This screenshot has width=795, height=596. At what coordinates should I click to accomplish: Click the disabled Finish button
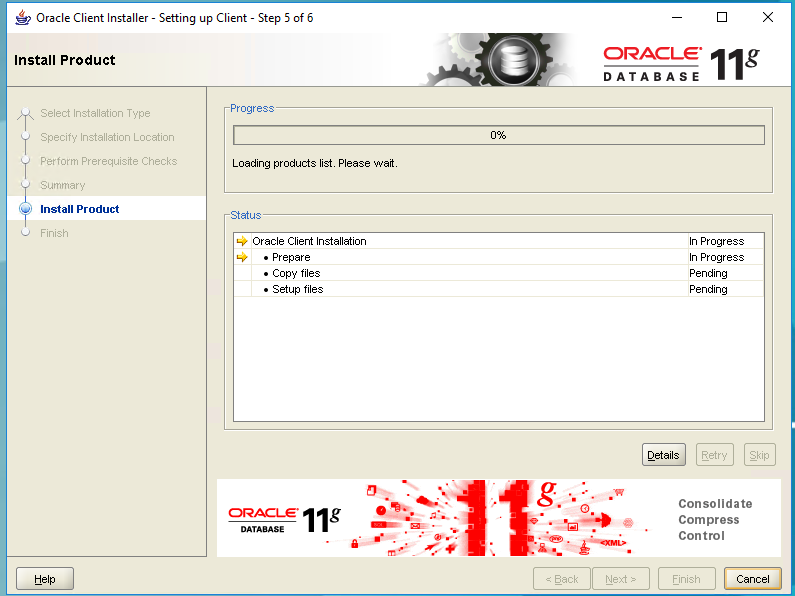click(686, 579)
